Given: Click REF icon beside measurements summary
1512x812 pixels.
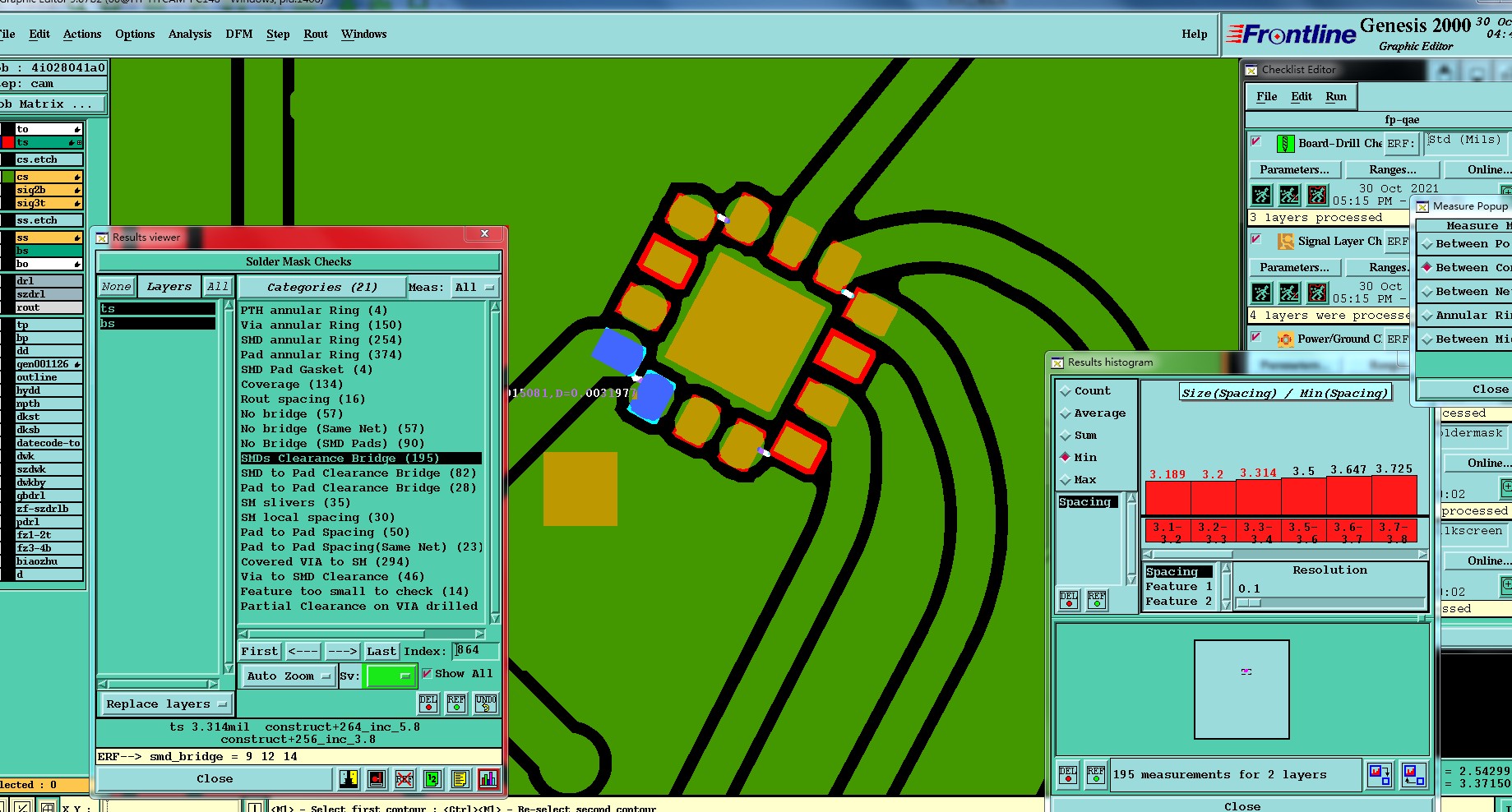Looking at the screenshot, I should point(1095,775).
